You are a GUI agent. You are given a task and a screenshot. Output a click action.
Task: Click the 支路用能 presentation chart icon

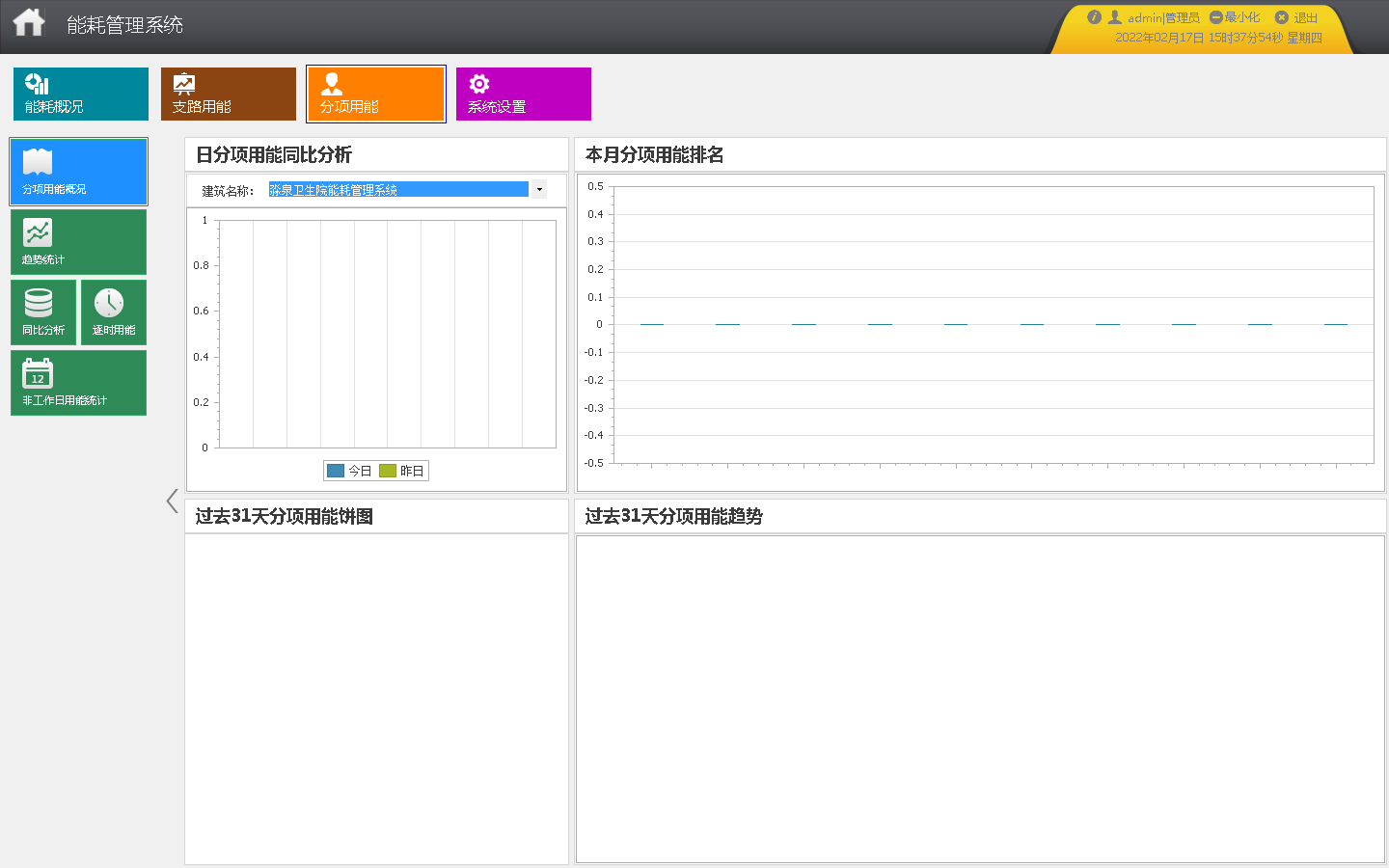[184, 84]
